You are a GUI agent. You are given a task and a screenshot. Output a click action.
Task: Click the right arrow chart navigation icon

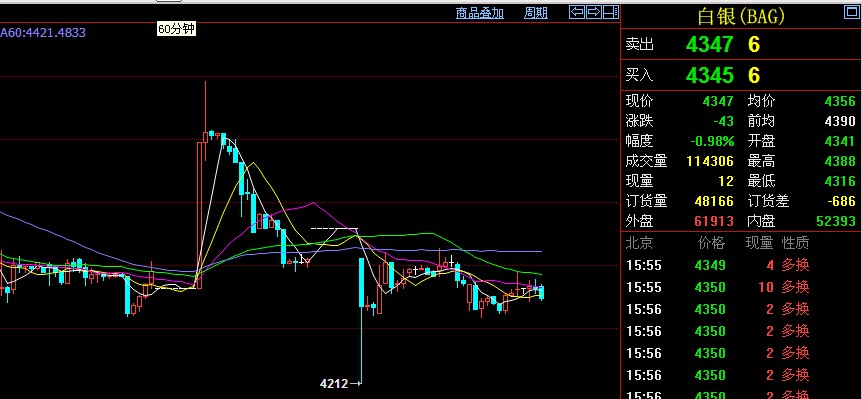pyautogui.click(x=594, y=12)
